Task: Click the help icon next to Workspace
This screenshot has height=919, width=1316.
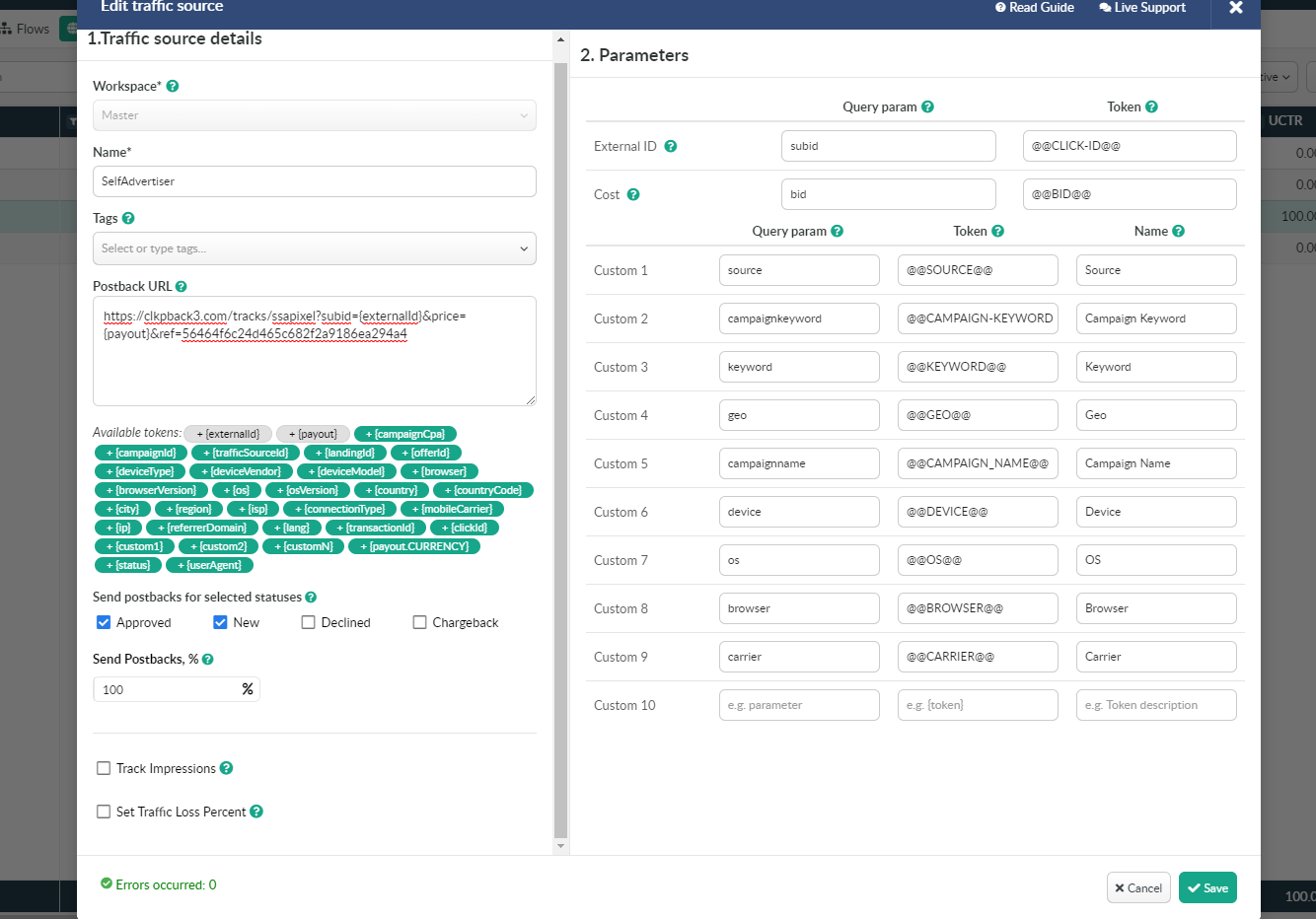Action: tap(173, 86)
